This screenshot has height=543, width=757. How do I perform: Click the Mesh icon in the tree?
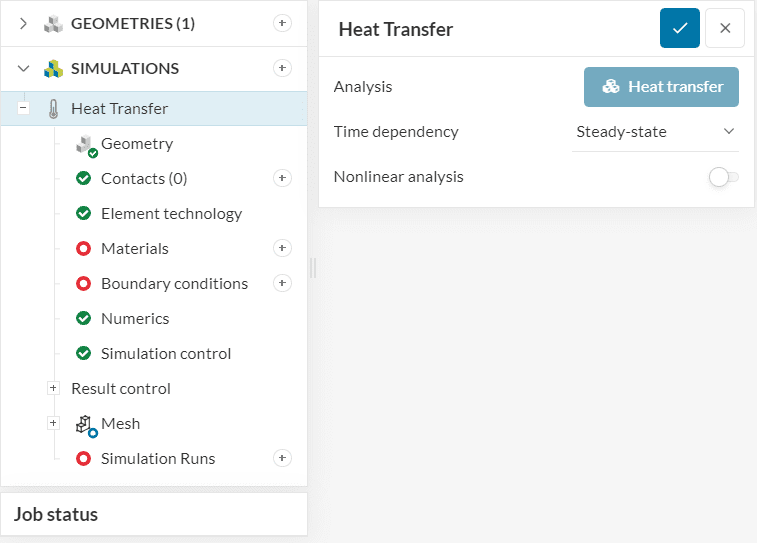86,424
